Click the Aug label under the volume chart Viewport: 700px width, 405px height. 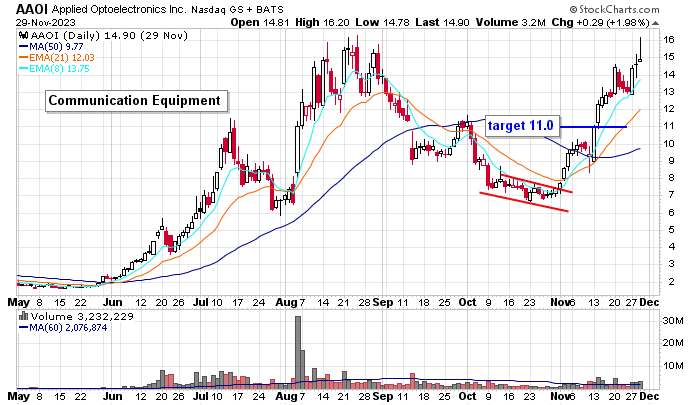287,397
